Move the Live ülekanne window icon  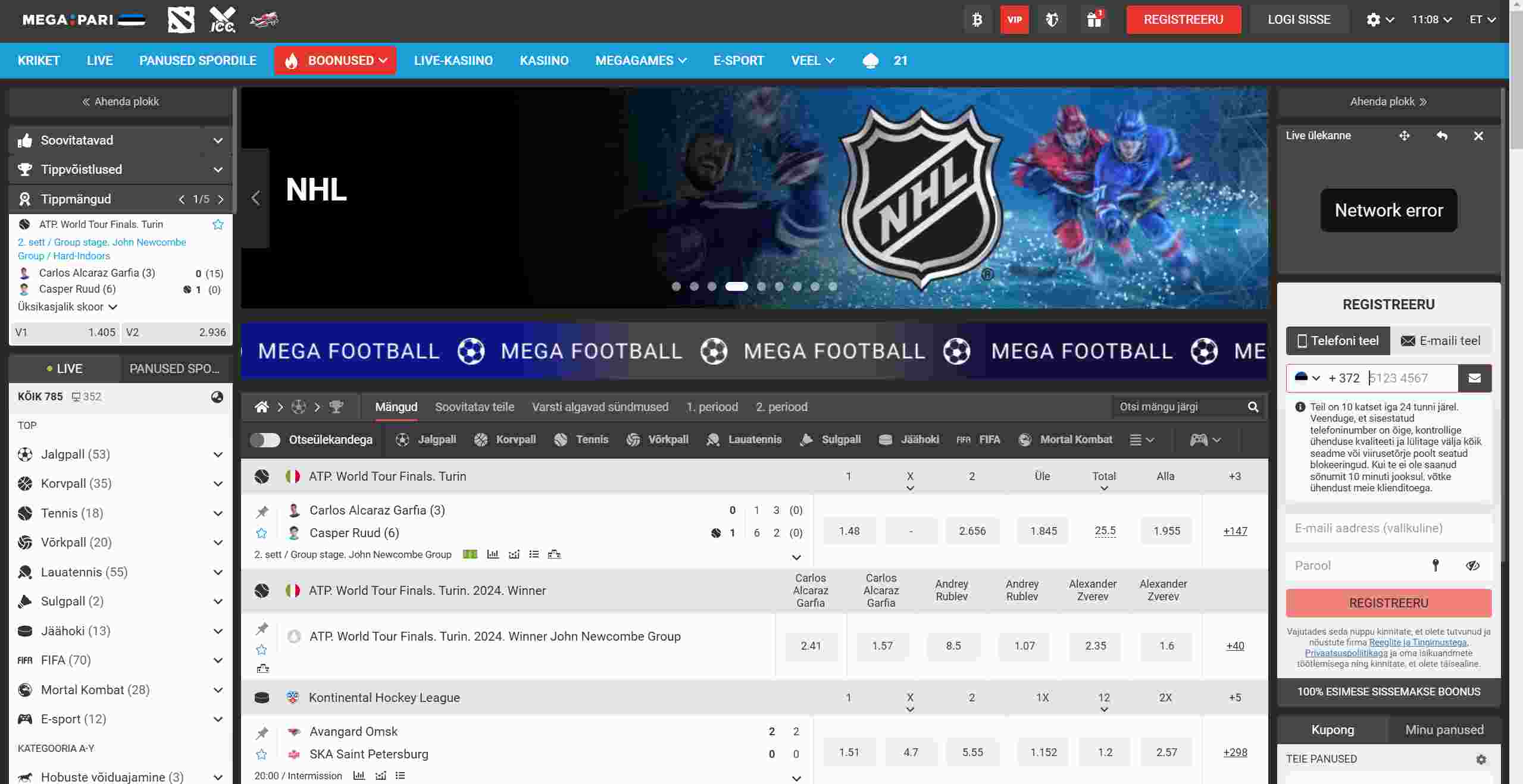click(1405, 136)
